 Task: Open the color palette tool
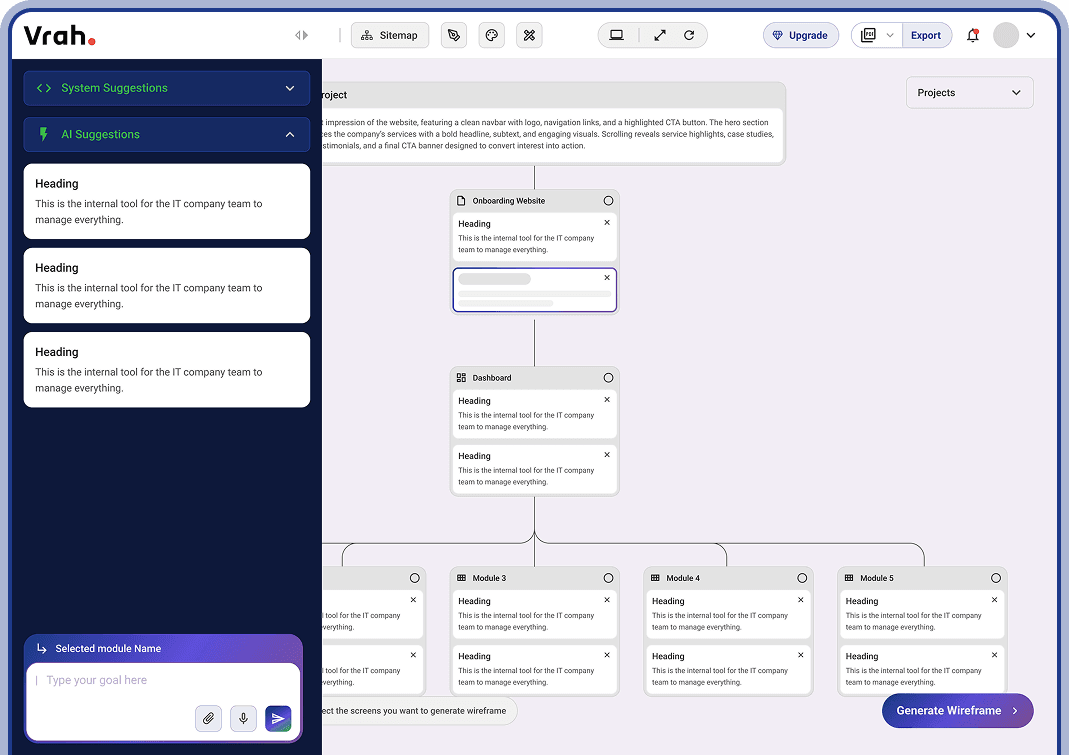[x=491, y=34]
